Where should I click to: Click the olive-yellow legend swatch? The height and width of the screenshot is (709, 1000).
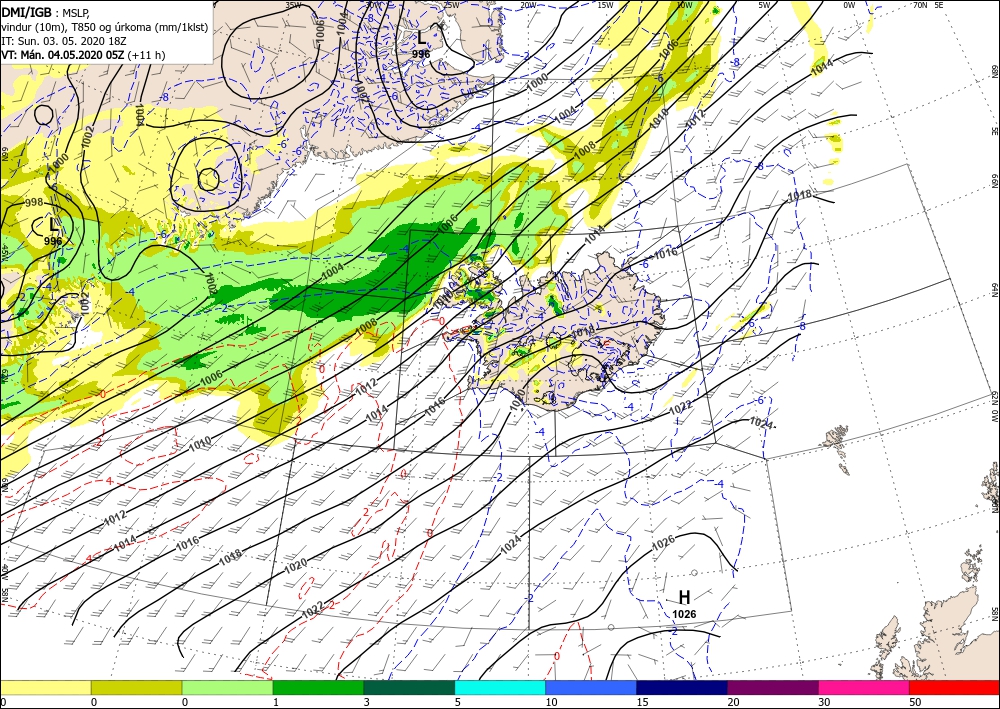pos(136,688)
